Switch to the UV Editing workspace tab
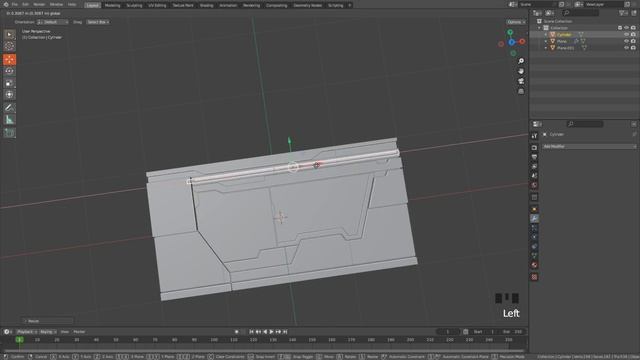The height and width of the screenshot is (360, 640). [157, 5]
